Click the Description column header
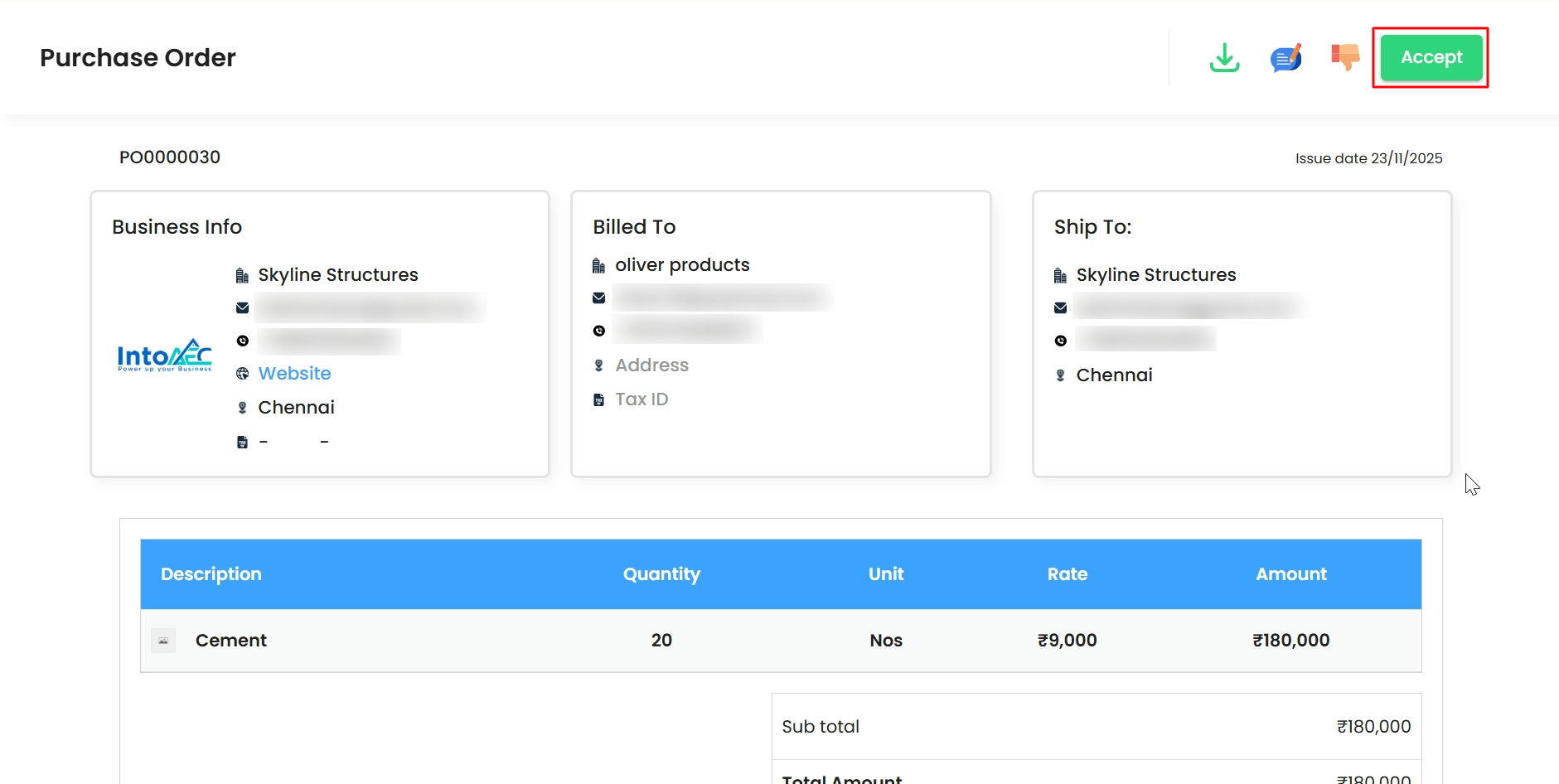Screen dimensions: 1559x784 (211, 574)
